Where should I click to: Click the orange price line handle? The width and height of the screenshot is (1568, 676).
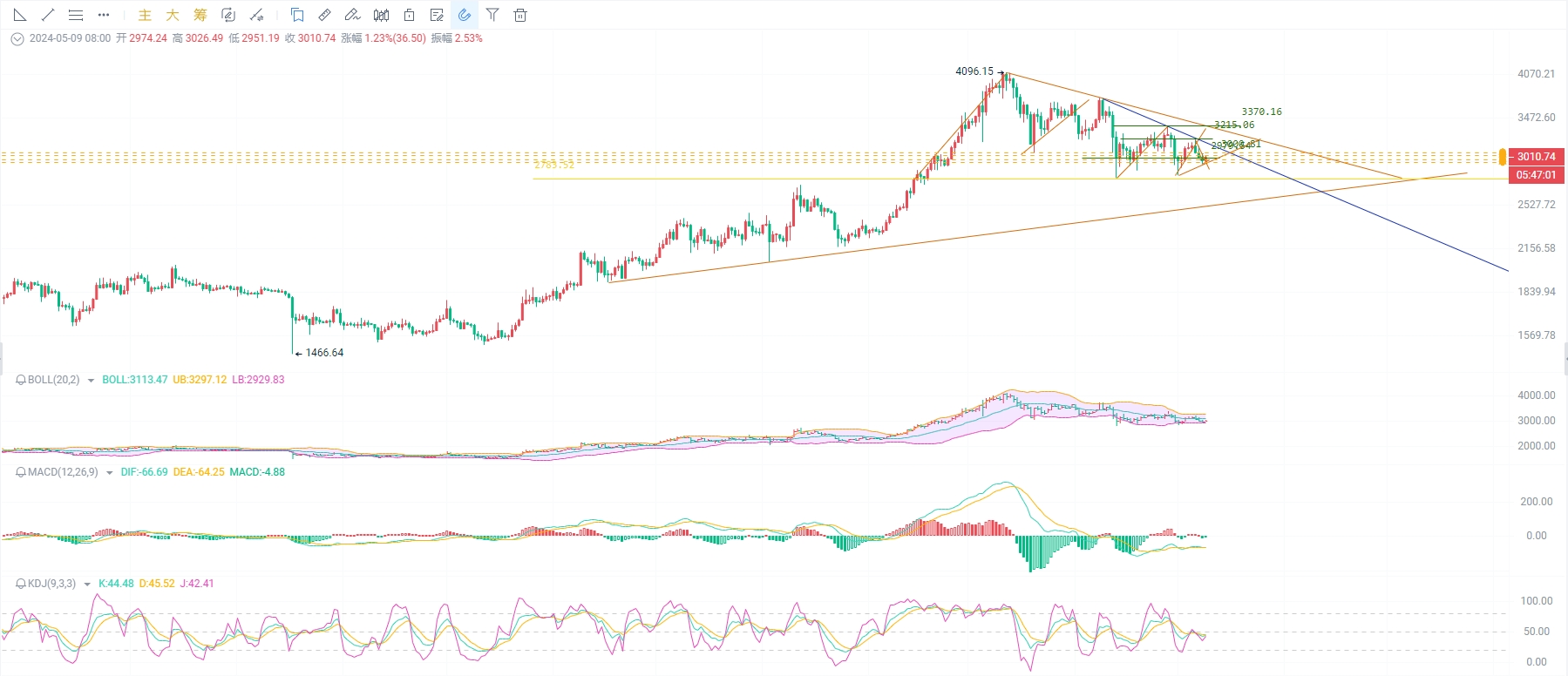pos(1502,157)
